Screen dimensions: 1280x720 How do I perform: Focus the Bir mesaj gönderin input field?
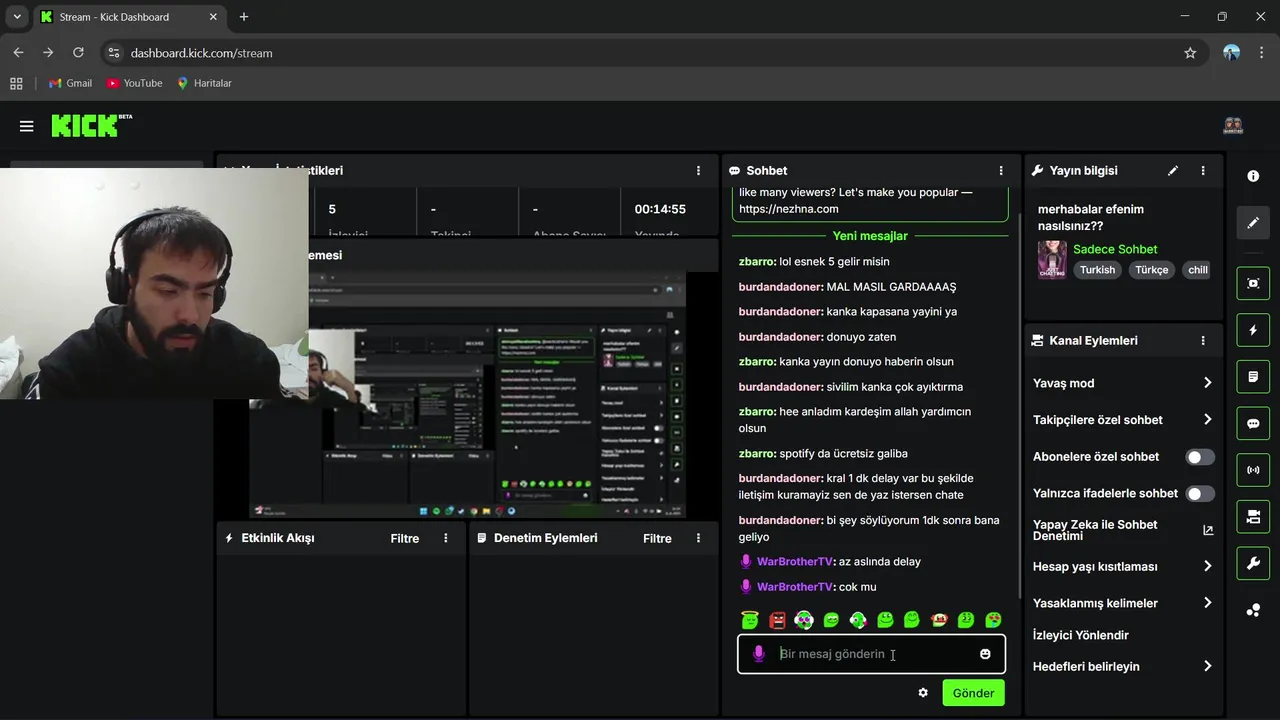(871, 654)
